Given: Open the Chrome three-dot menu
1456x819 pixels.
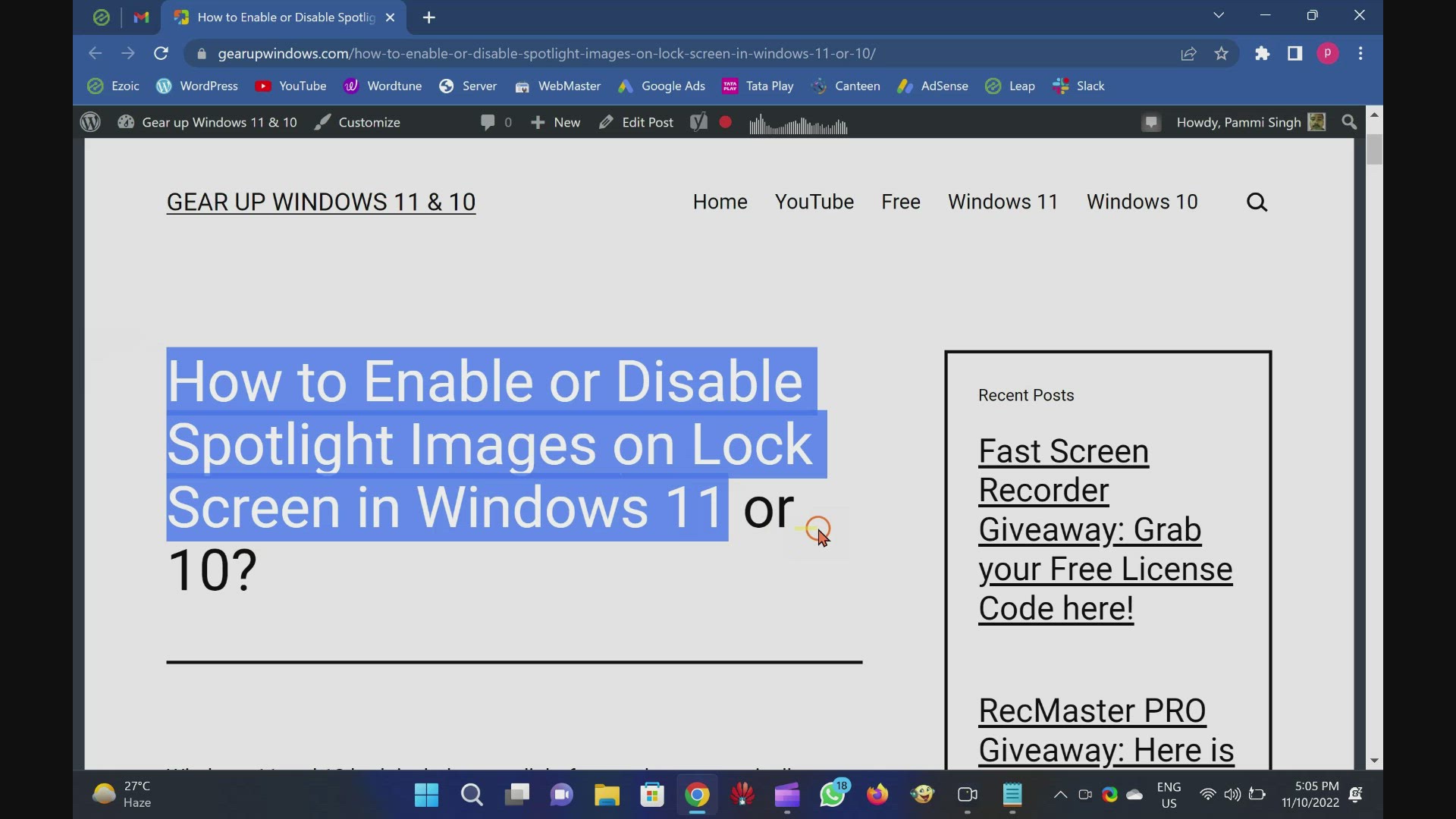Looking at the screenshot, I should click(x=1360, y=54).
